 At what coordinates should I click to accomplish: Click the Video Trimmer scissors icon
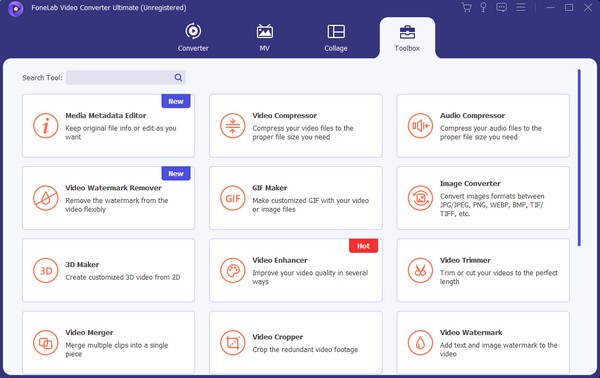tap(420, 270)
